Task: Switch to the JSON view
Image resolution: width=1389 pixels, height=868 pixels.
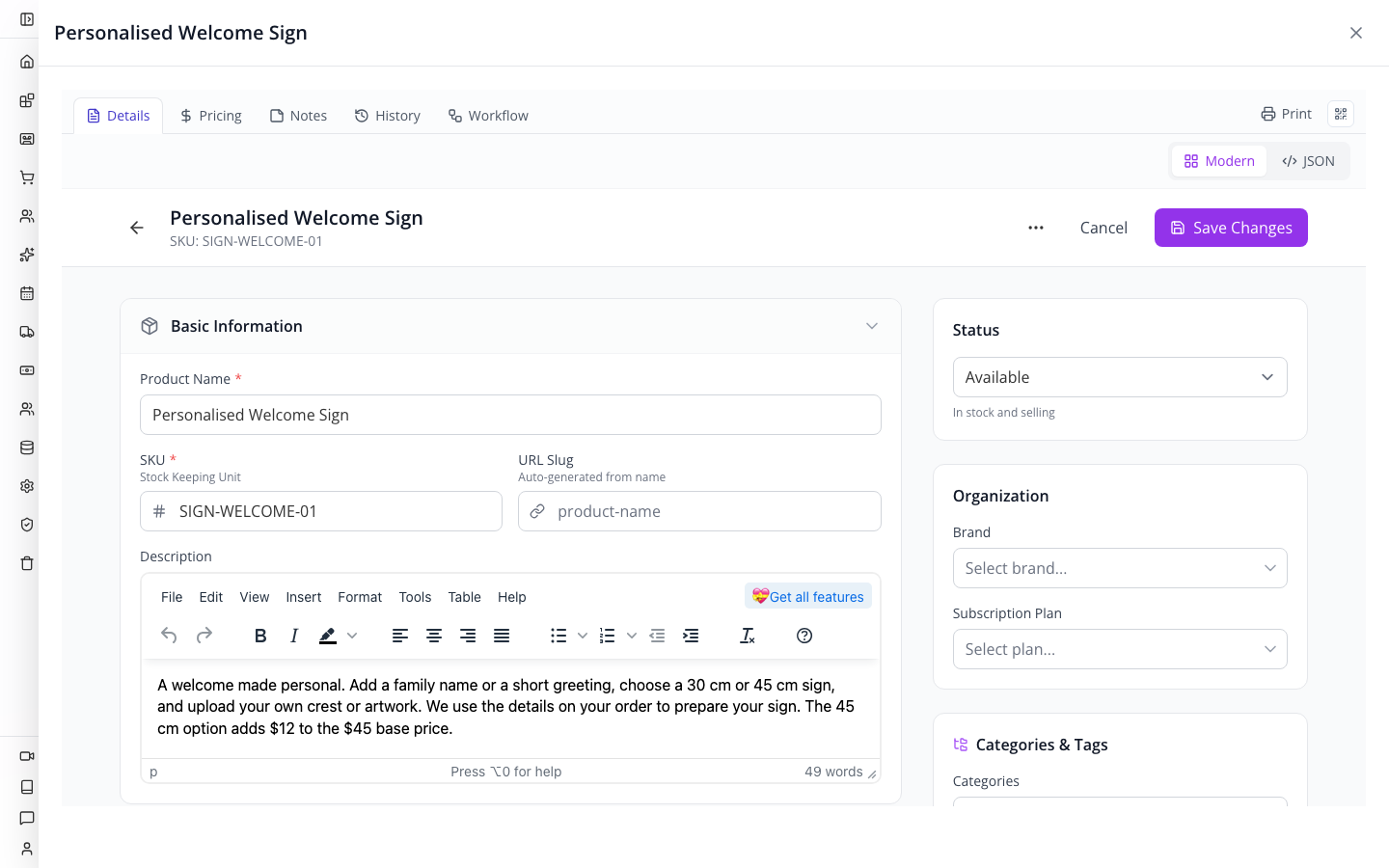Action: 1308,161
